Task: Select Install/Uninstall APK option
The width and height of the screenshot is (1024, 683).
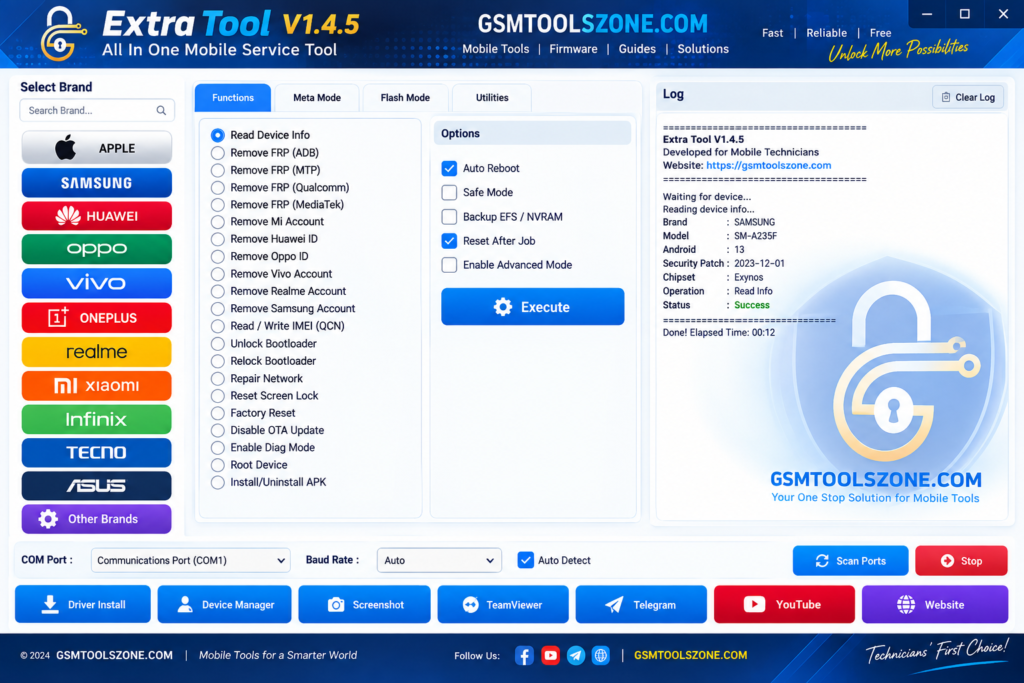Action: [x=217, y=483]
